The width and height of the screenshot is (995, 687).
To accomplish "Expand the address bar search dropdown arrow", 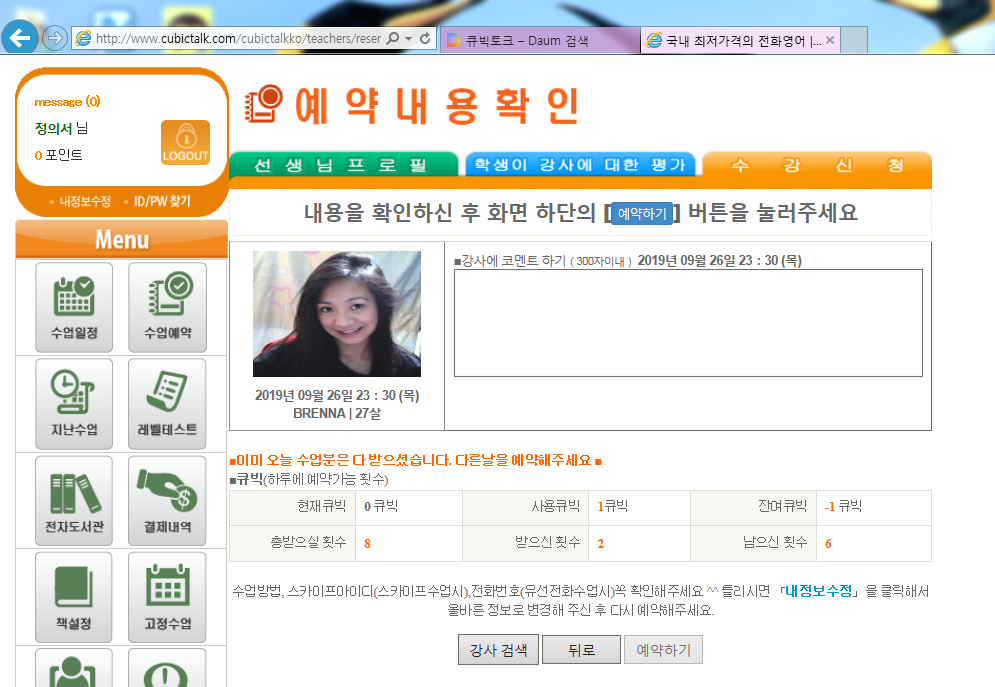I will coord(409,39).
